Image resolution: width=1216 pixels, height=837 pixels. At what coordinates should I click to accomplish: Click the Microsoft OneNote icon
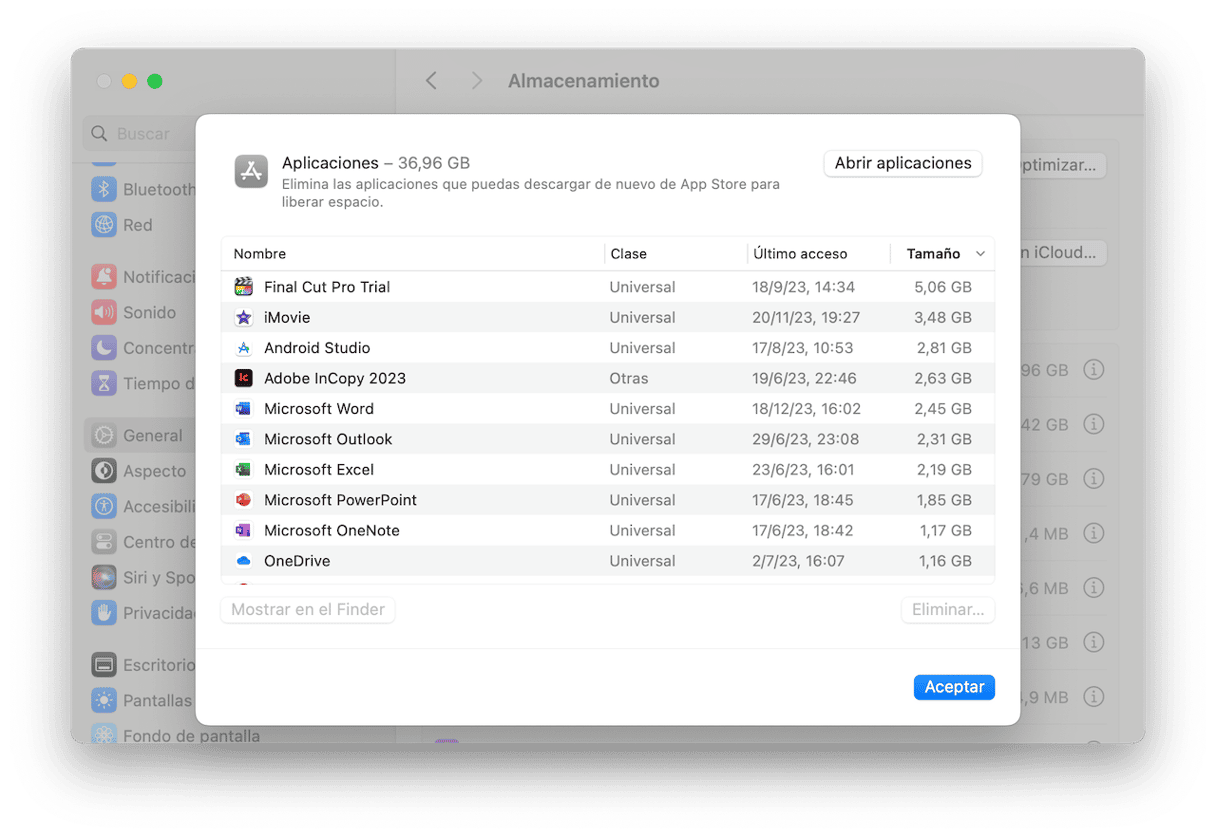tap(243, 531)
